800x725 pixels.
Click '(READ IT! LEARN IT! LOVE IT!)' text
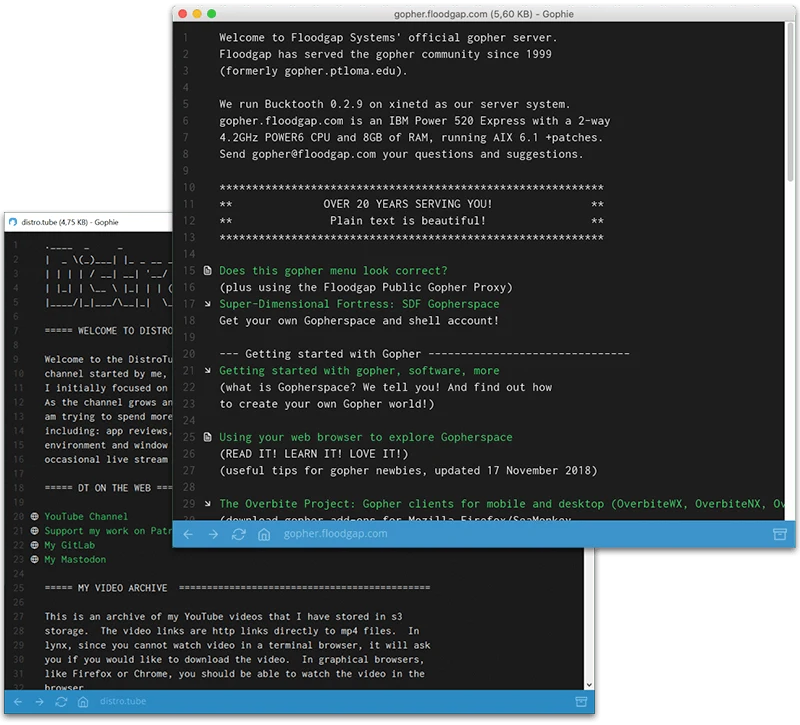314,454
